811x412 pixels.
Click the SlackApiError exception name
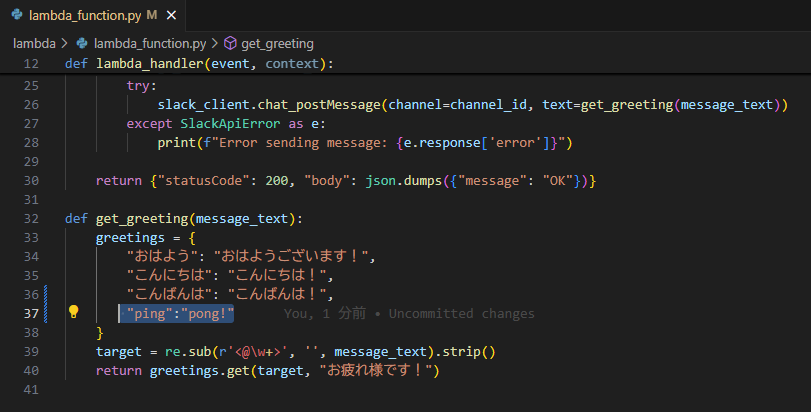[230, 124]
